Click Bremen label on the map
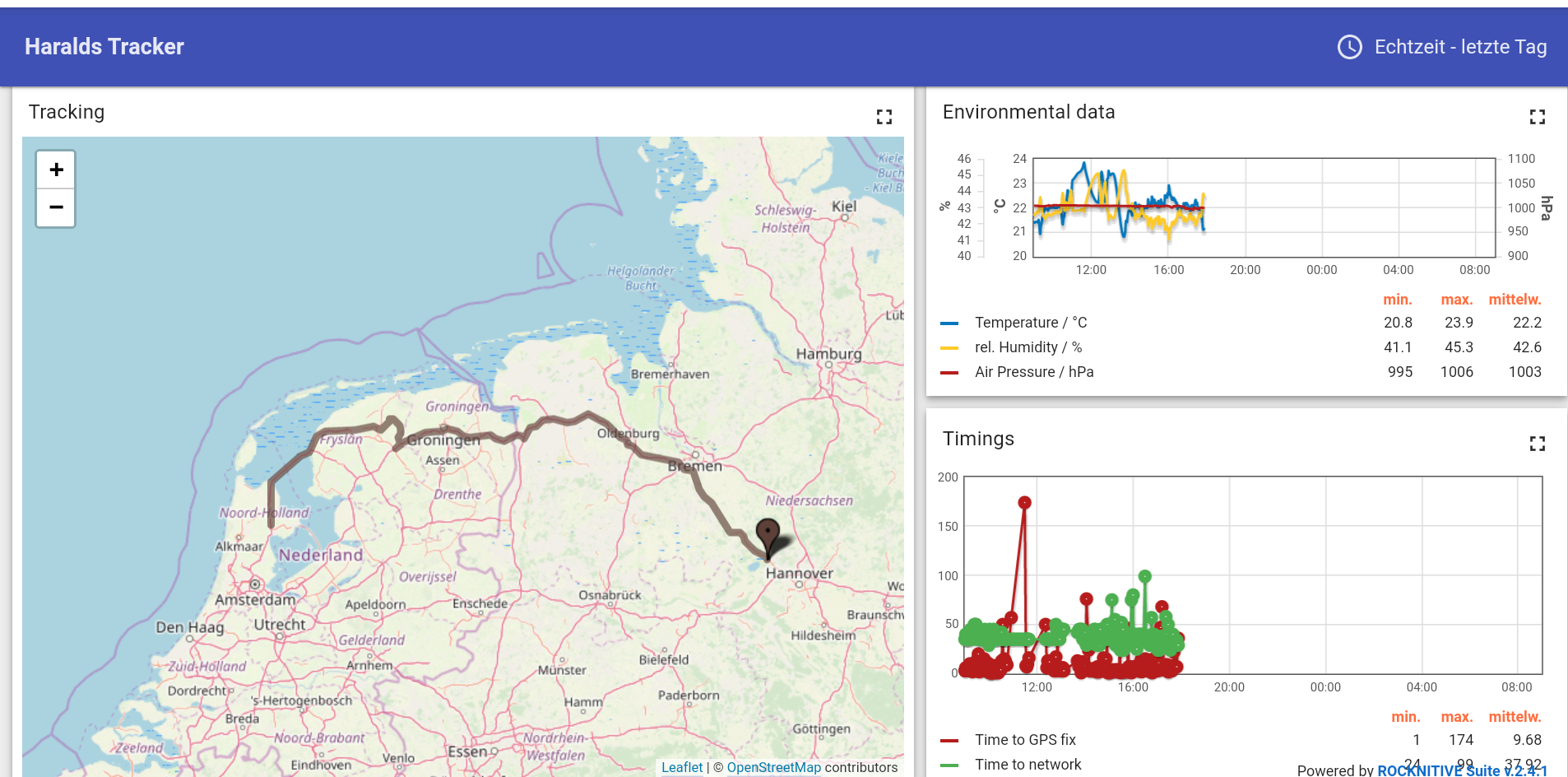Image resolution: width=1568 pixels, height=777 pixels. click(695, 466)
